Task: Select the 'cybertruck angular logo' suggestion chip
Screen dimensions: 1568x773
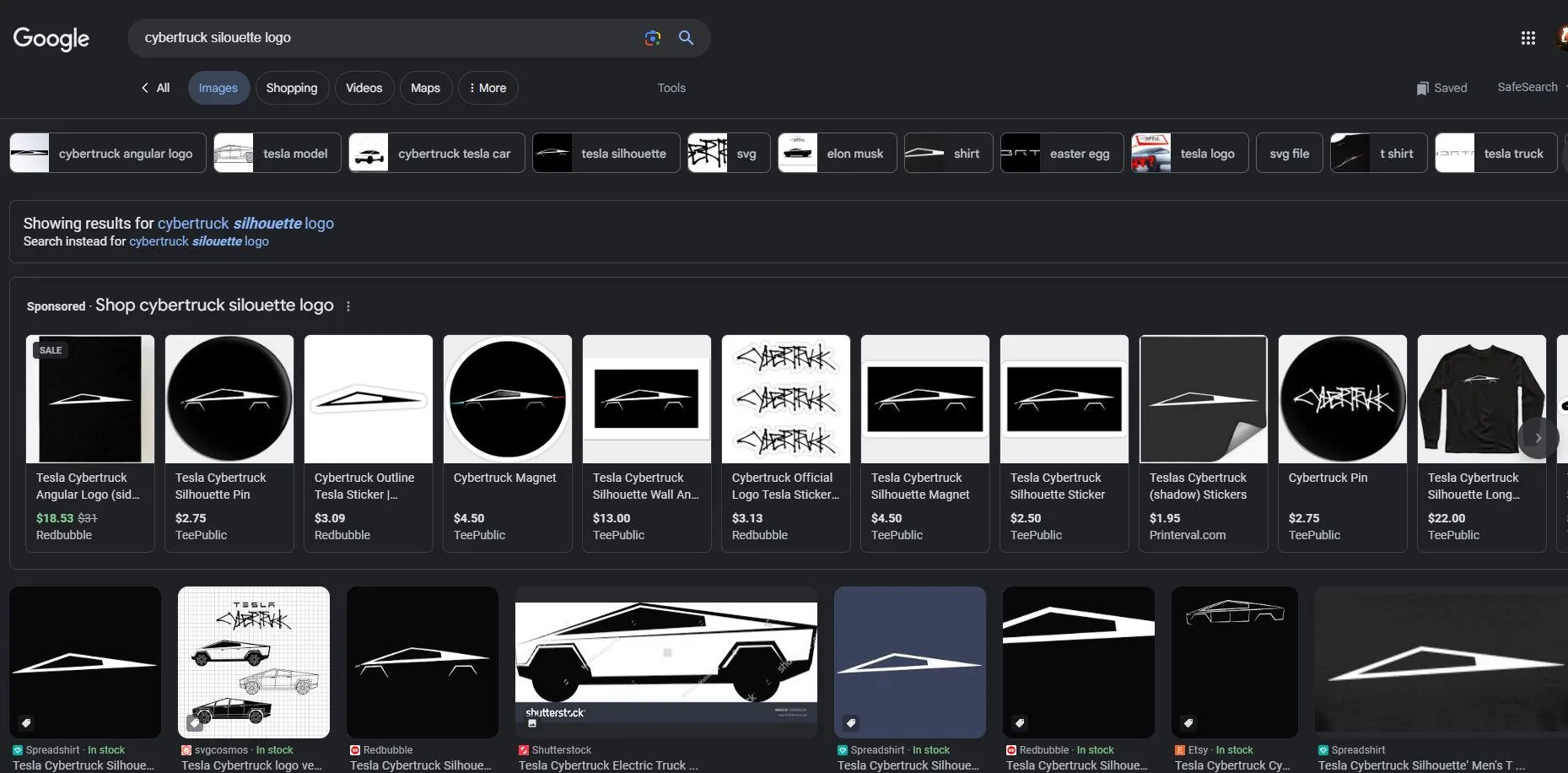Action: pyautogui.click(x=108, y=154)
